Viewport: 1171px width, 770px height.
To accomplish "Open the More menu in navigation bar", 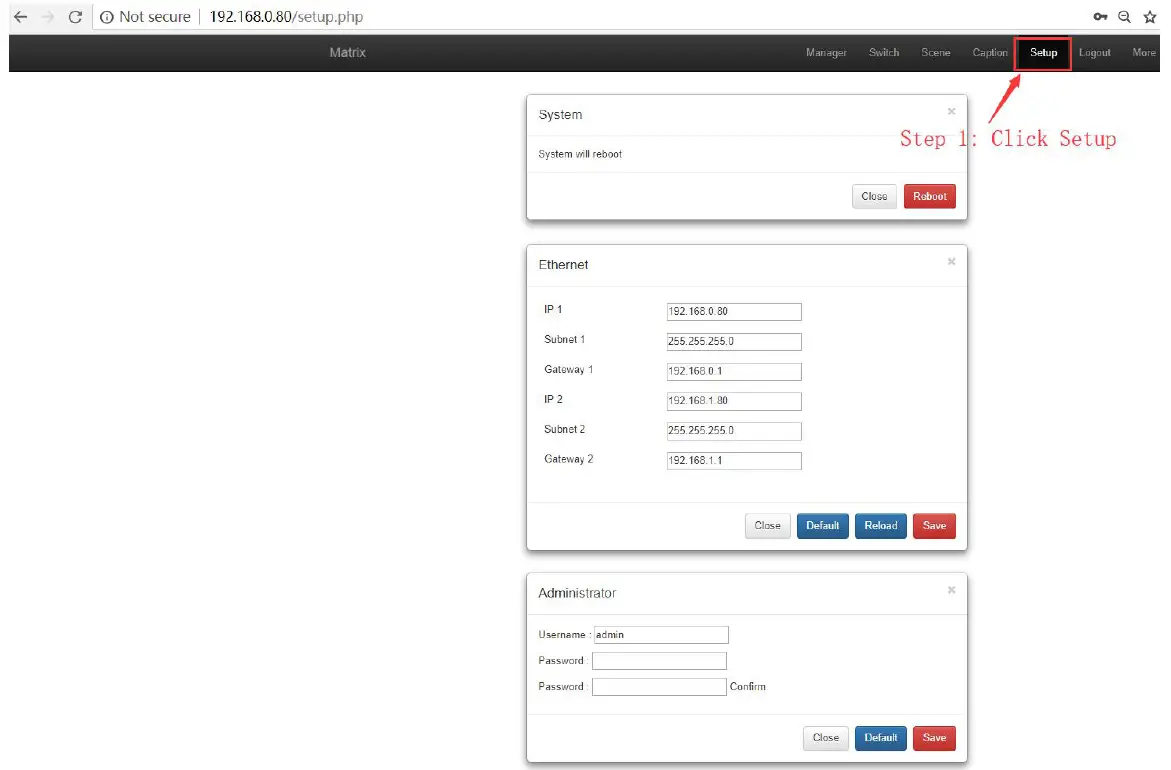I will (1143, 52).
